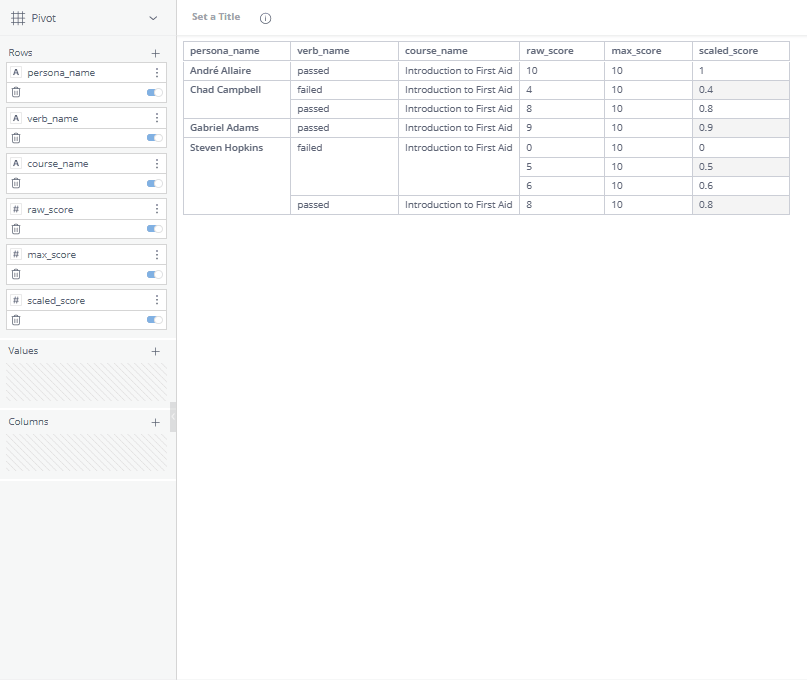
Task: Expand the verb_name options menu
Action: (x=157, y=118)
